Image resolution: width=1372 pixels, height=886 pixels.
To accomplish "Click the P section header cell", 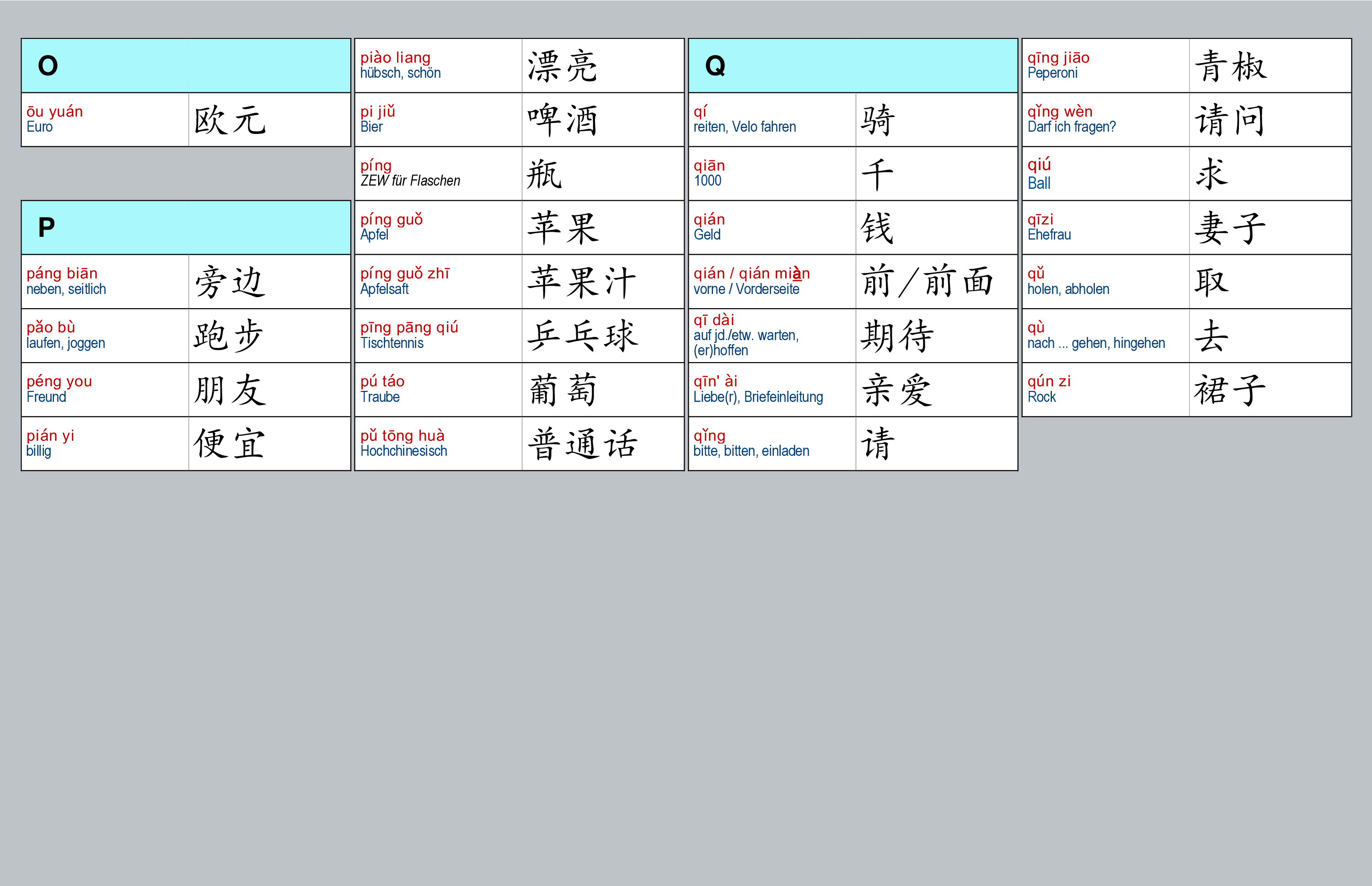I will point(185,228).
